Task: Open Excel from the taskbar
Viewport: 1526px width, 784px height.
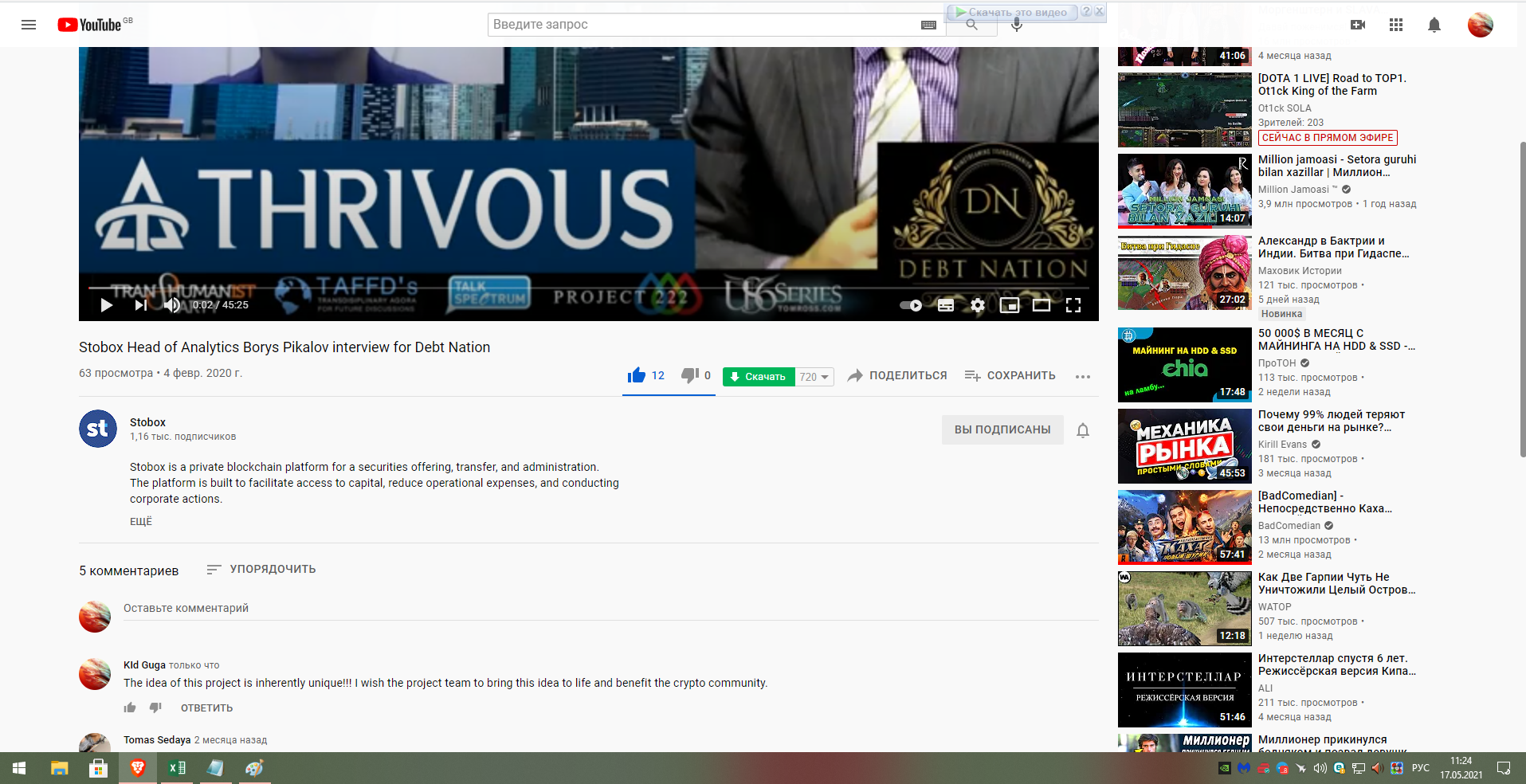Action: point(177,768)
